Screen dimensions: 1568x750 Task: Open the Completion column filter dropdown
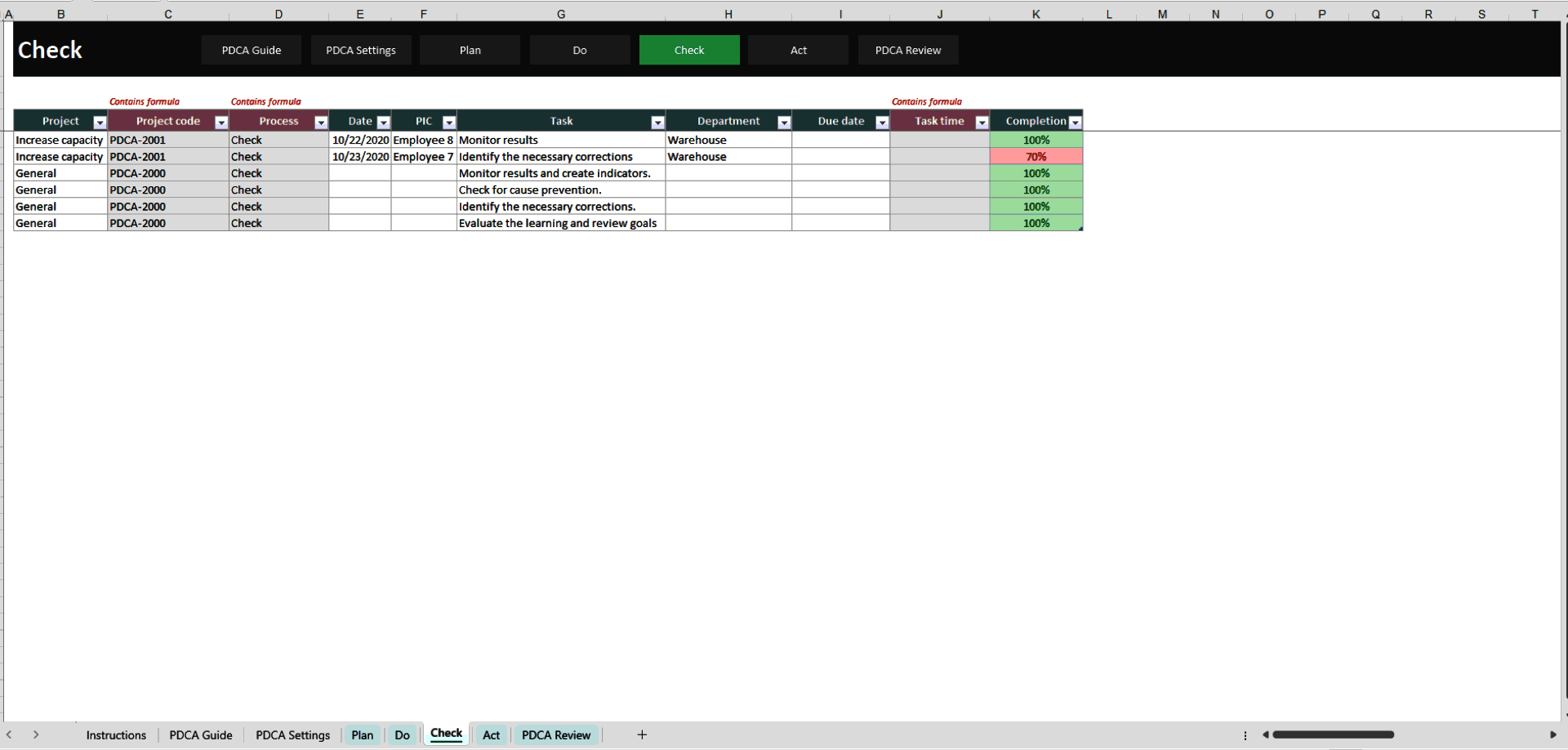(1076, 121)
